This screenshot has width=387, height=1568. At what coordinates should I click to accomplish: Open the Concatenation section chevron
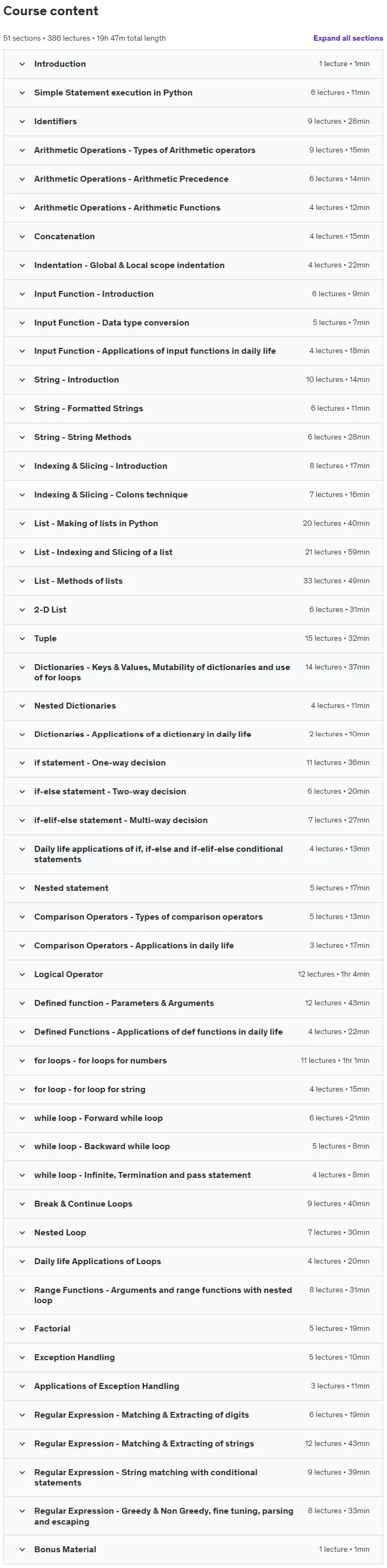22,237
